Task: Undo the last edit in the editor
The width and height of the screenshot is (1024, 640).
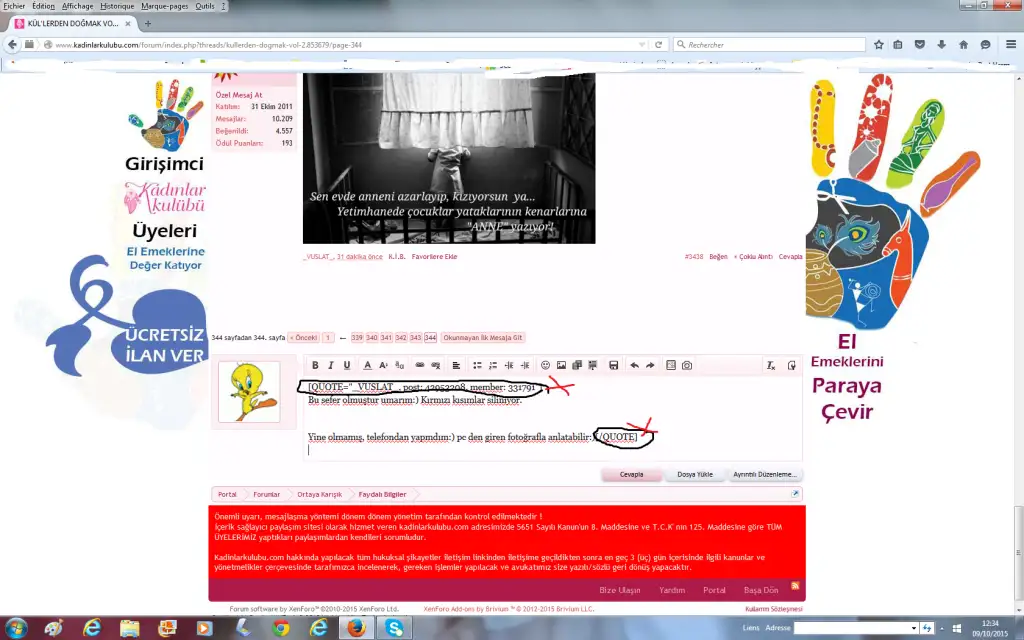Action: click(634, 366)
